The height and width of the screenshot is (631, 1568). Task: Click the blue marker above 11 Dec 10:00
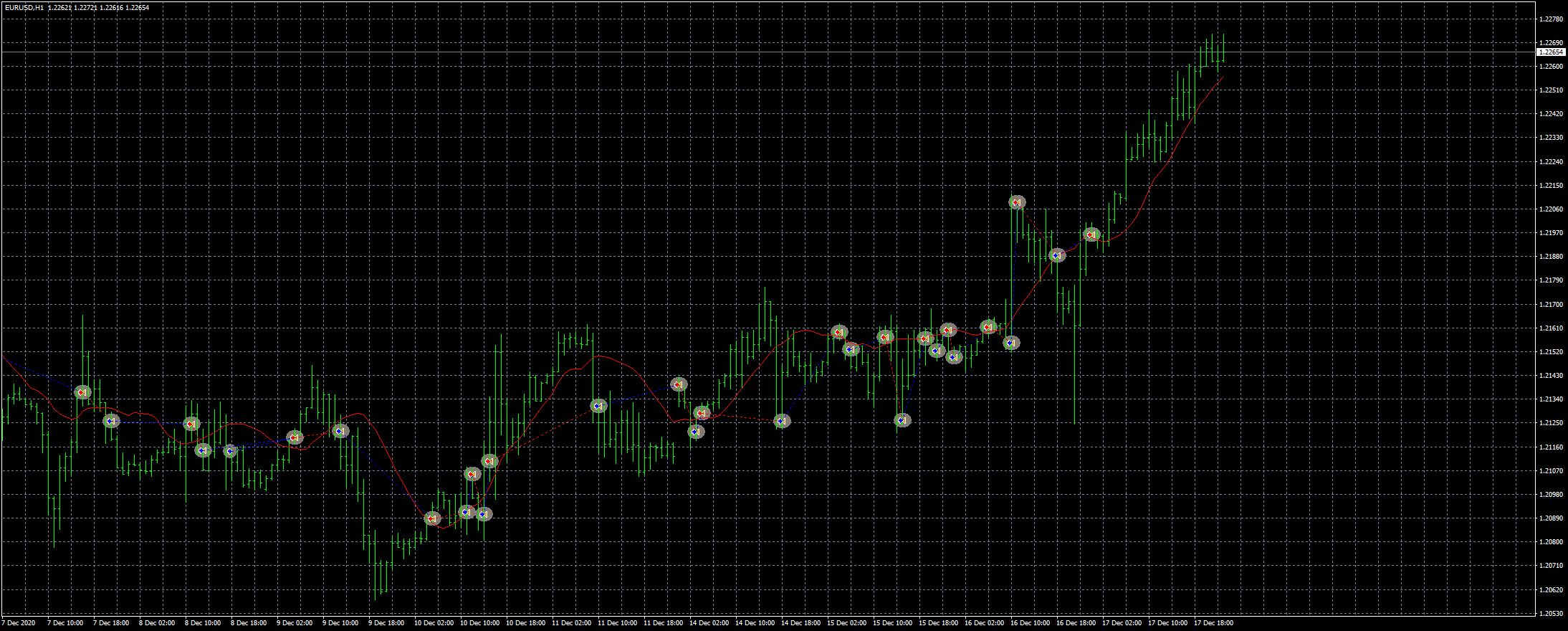click(x=598, y=406)
